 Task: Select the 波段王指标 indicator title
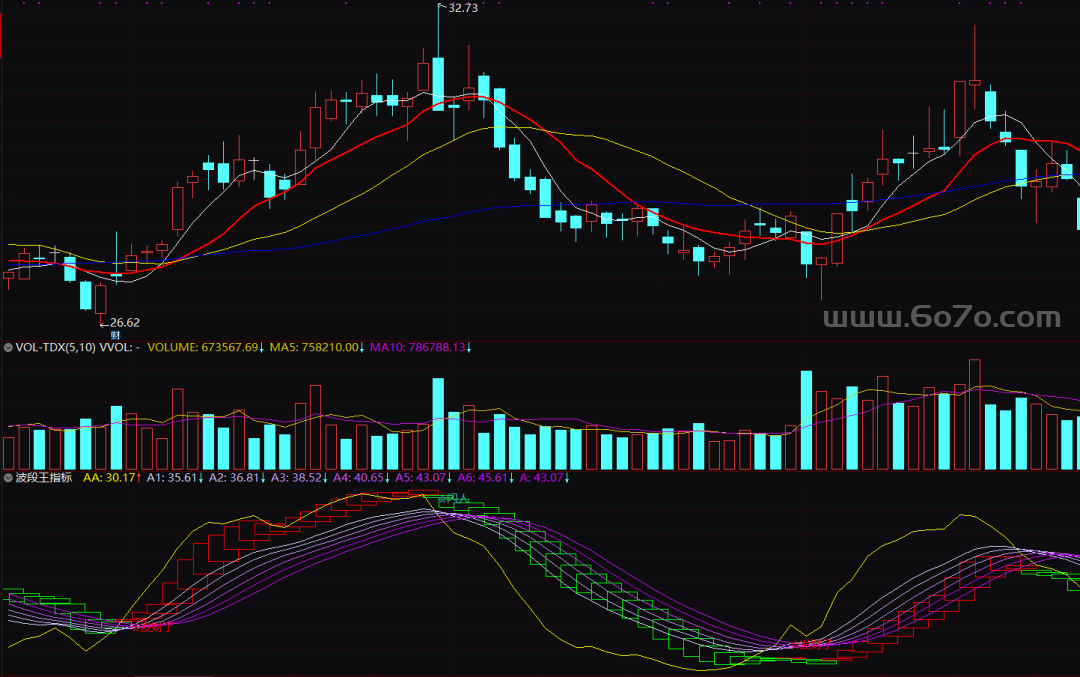[44, 479]
